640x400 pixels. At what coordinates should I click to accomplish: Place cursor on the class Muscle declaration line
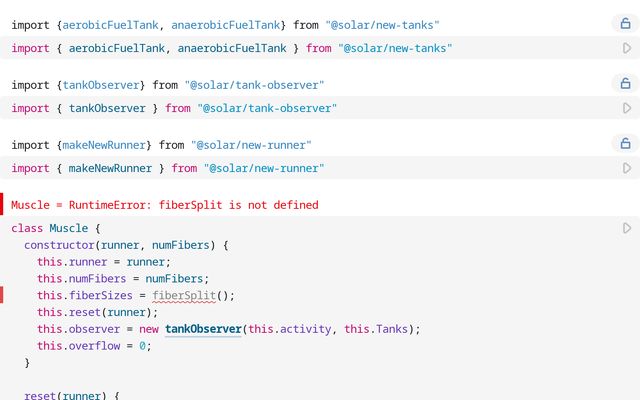[56, 228]
